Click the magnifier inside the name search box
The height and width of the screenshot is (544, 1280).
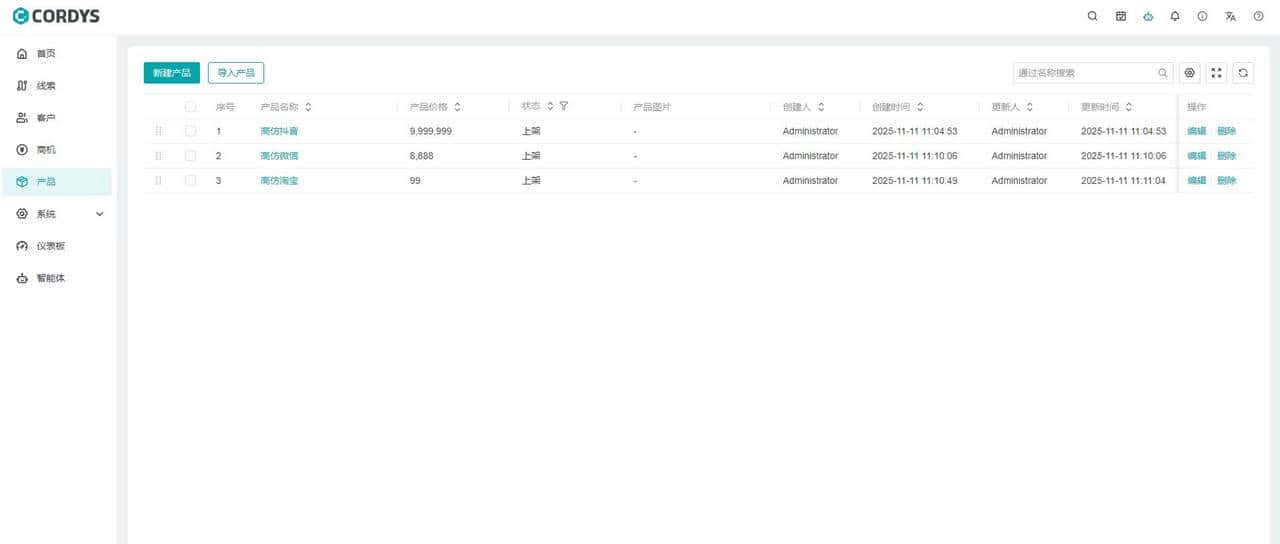coord(1163,73)
